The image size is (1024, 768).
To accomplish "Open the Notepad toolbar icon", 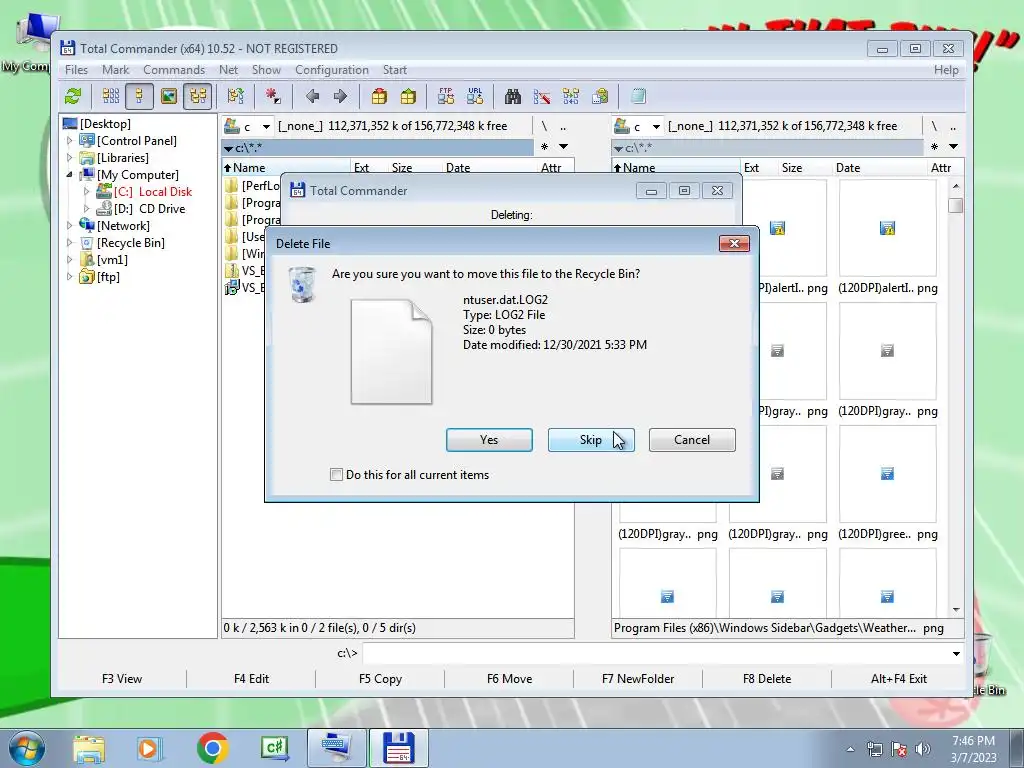I will pos(638,97).
